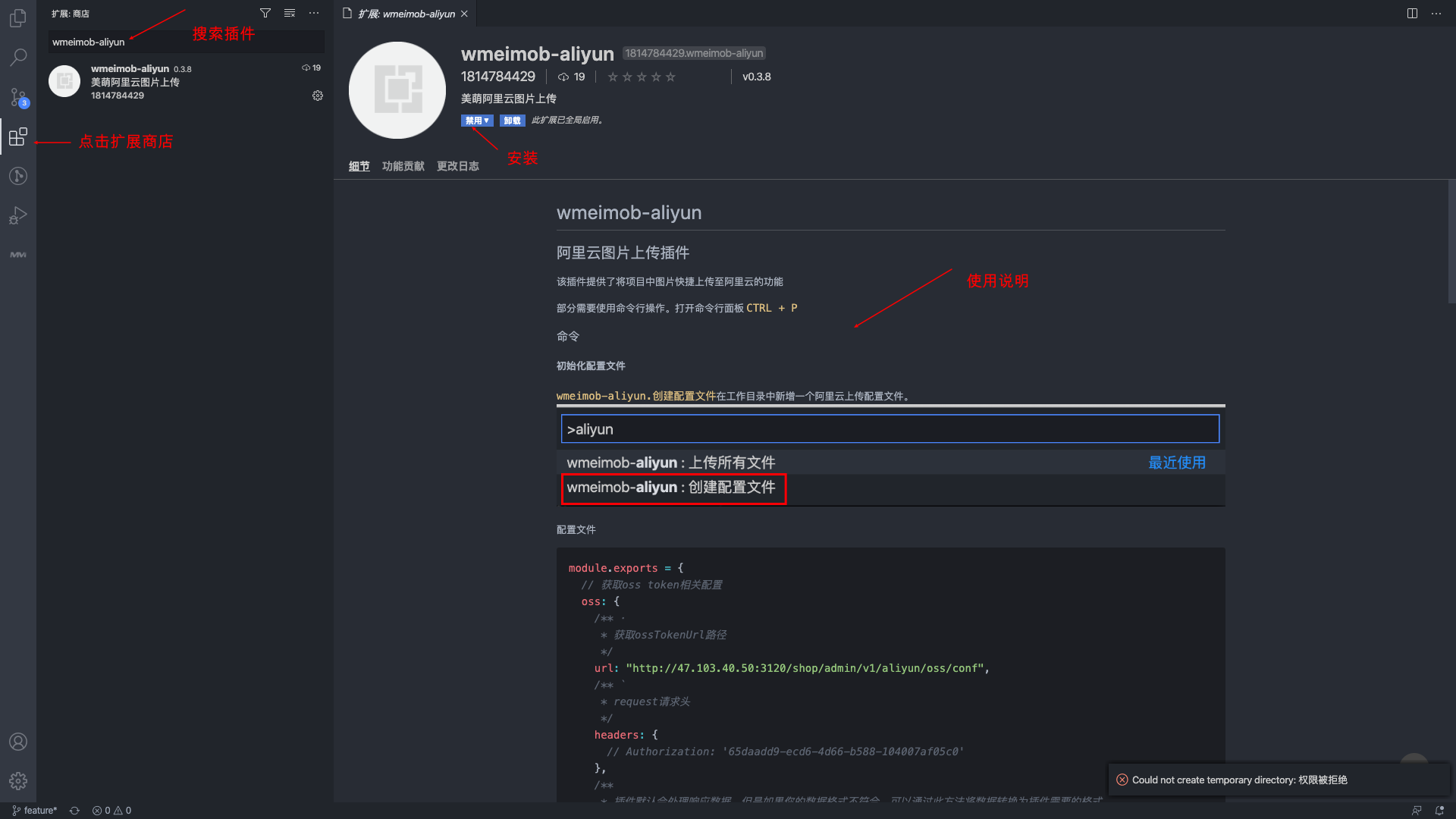Click the 美萌阿里云图片上传 description in header
This screenshot has width=1456, height=819.
pos(509,99)
